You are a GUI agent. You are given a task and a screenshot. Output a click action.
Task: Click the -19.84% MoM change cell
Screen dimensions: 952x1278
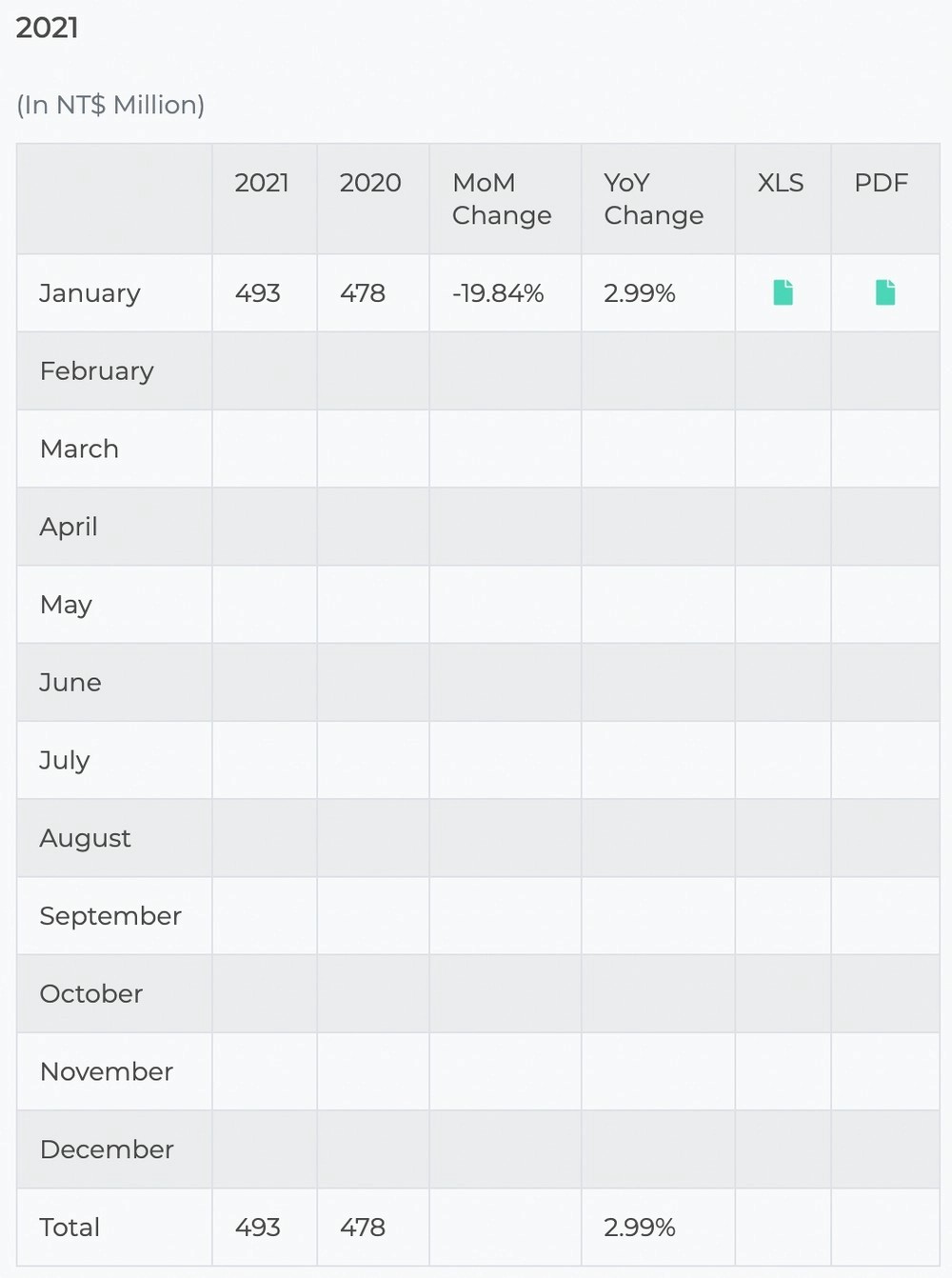click(498, 293)
